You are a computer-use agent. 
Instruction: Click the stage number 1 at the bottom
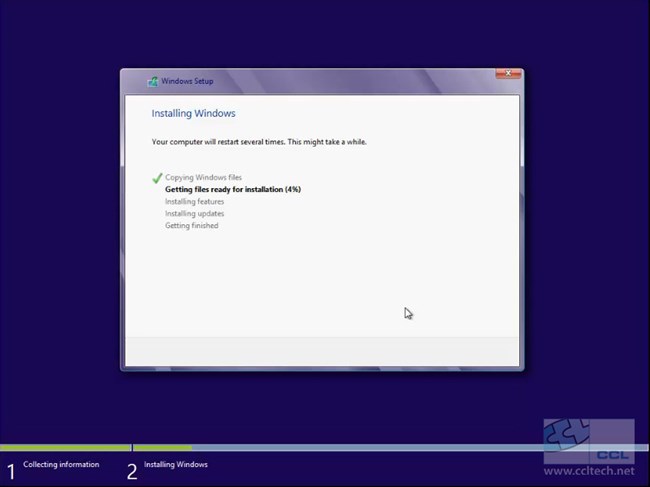pyautogui.click(x=11, y=472)
